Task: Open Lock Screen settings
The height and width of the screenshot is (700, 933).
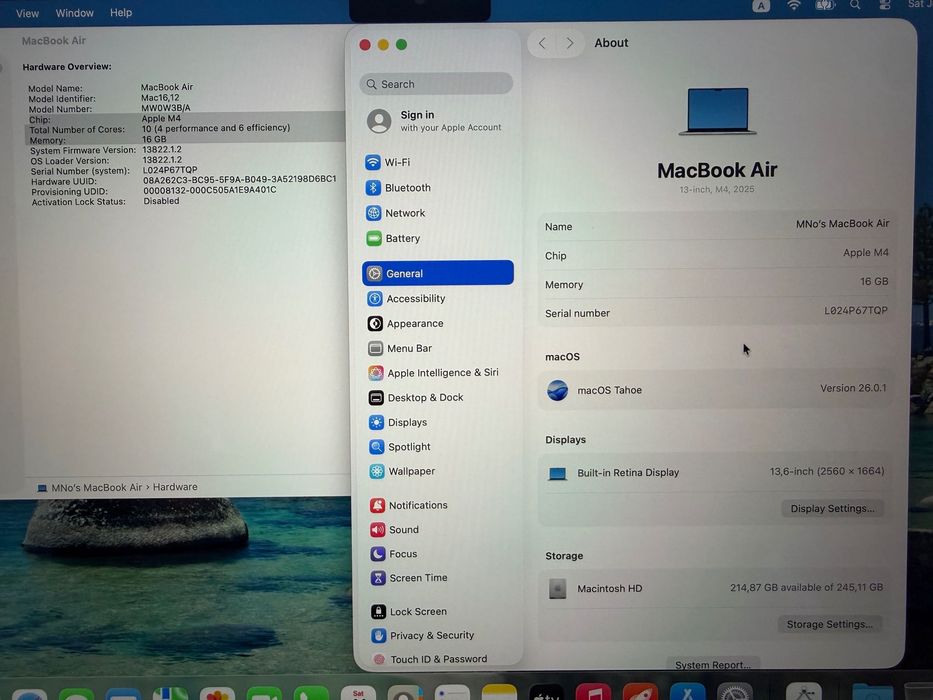Action: tap(409, 611)
